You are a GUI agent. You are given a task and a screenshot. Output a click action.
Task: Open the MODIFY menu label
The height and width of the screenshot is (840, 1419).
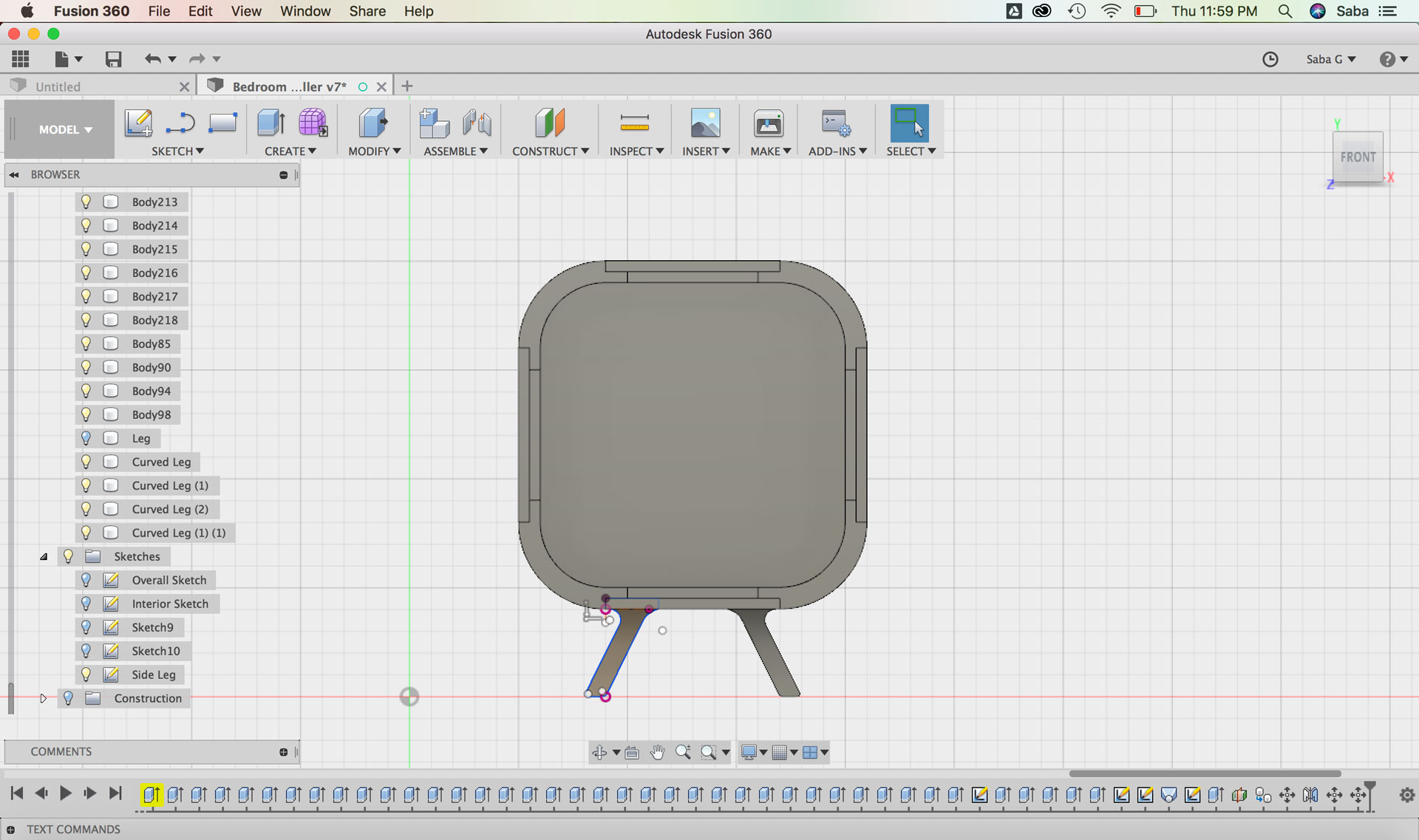click(374, 151)
